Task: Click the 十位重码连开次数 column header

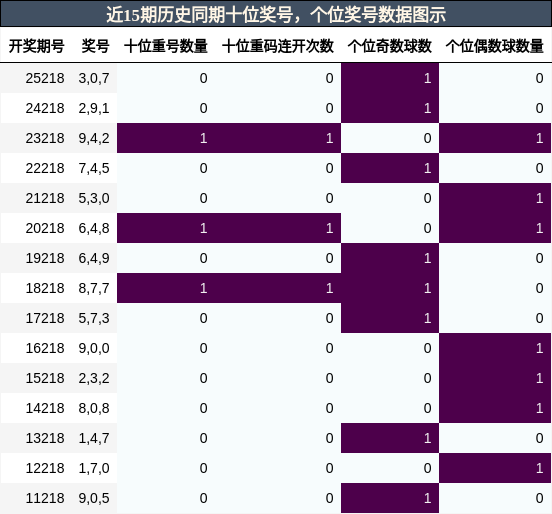Action: (x=278, y=46)
